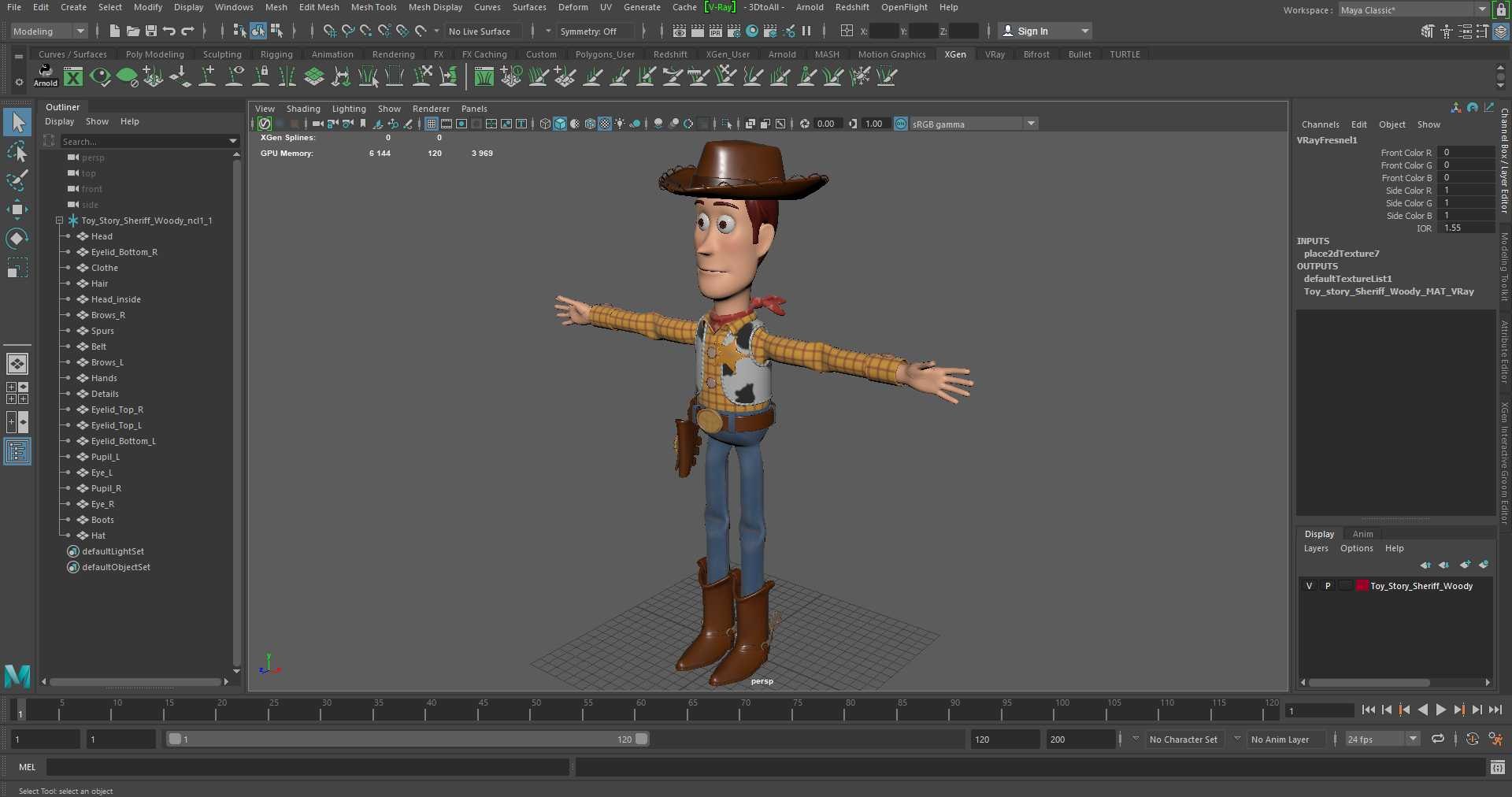Click the viewport Bookmarks icon

pyautogui.click(x=363, y=124)
